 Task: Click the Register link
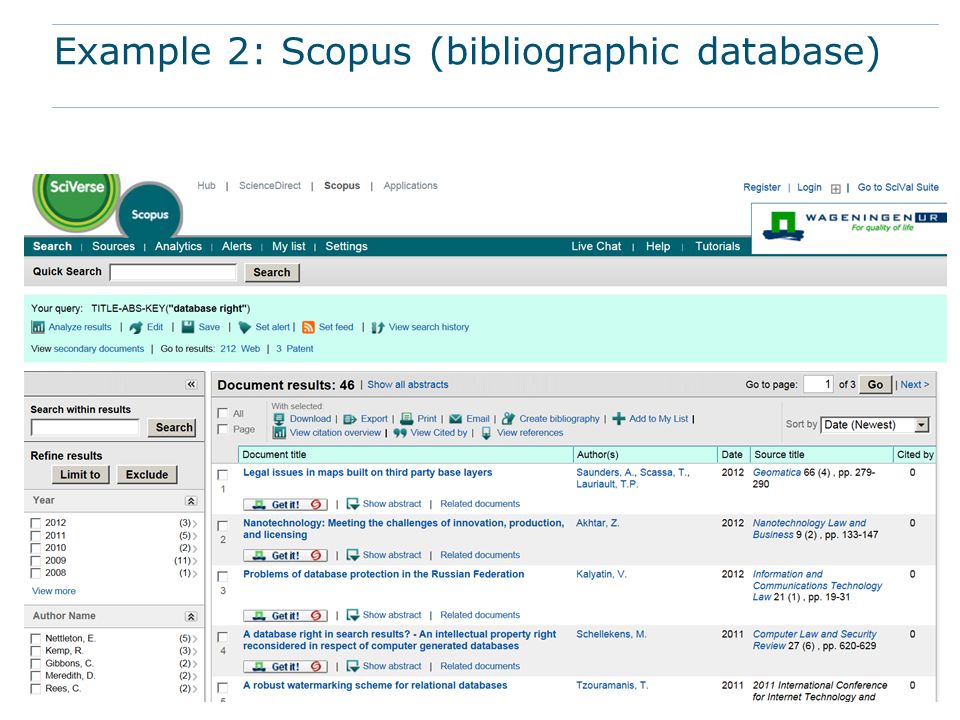(762, 187)
